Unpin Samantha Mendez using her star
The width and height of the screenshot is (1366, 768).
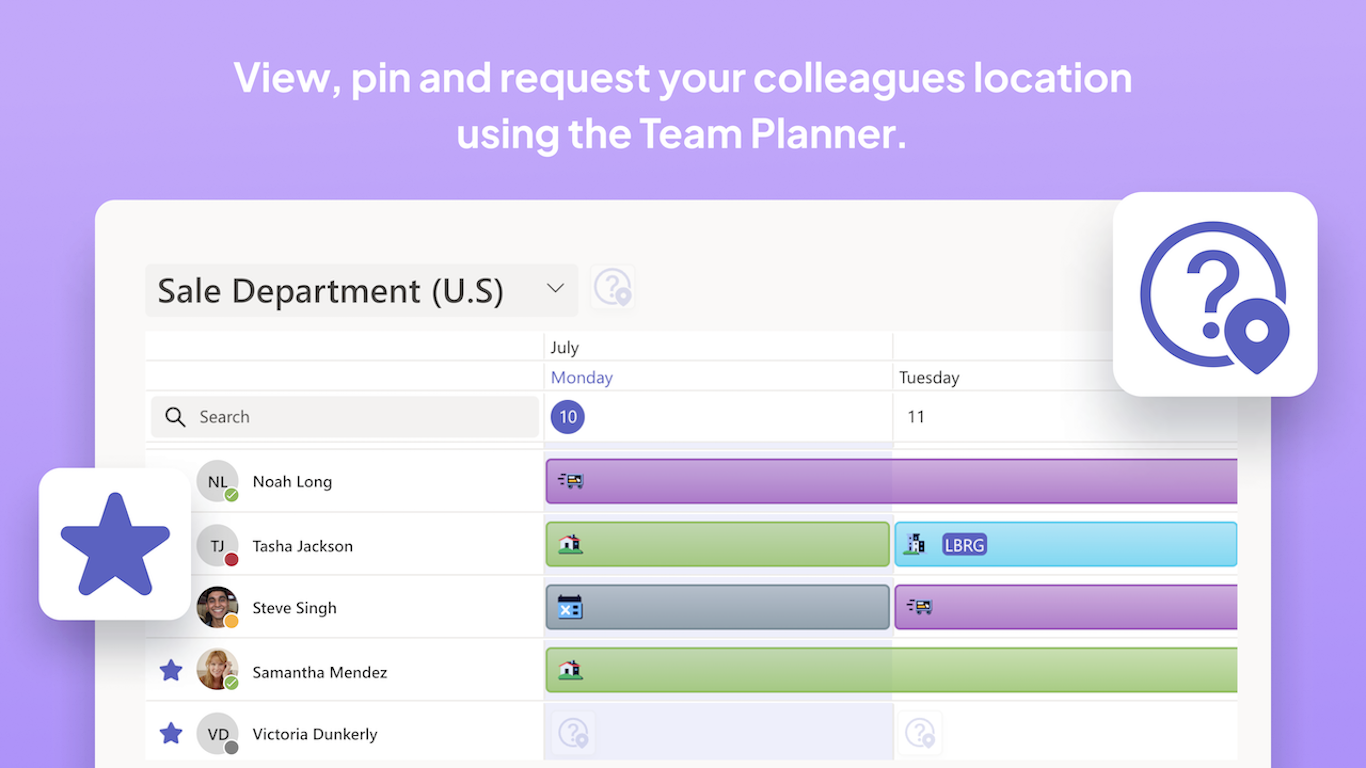(171, 670)
